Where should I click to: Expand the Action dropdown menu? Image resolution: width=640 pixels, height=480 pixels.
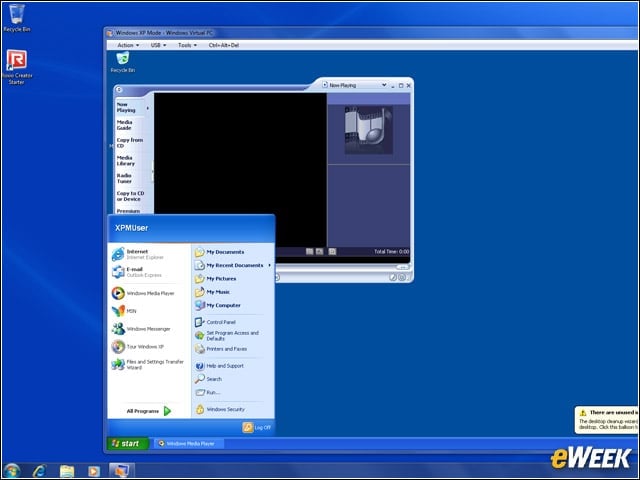tap(128, 45)
